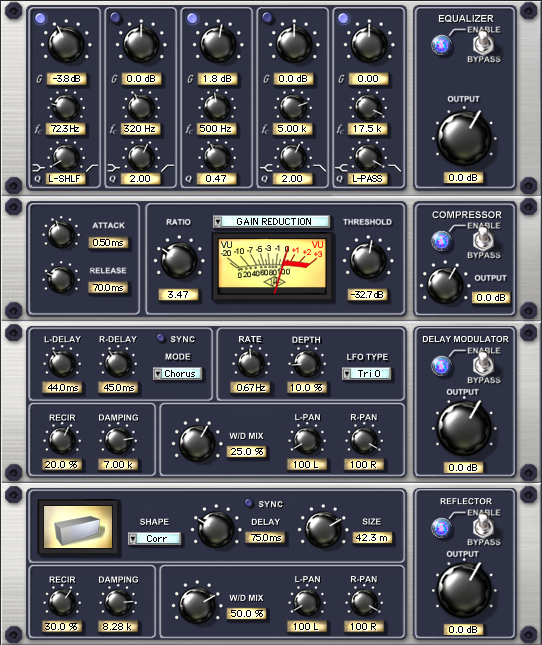
Task: Click the low-pass filter shape icon
Action: click(x=395, y=167)
